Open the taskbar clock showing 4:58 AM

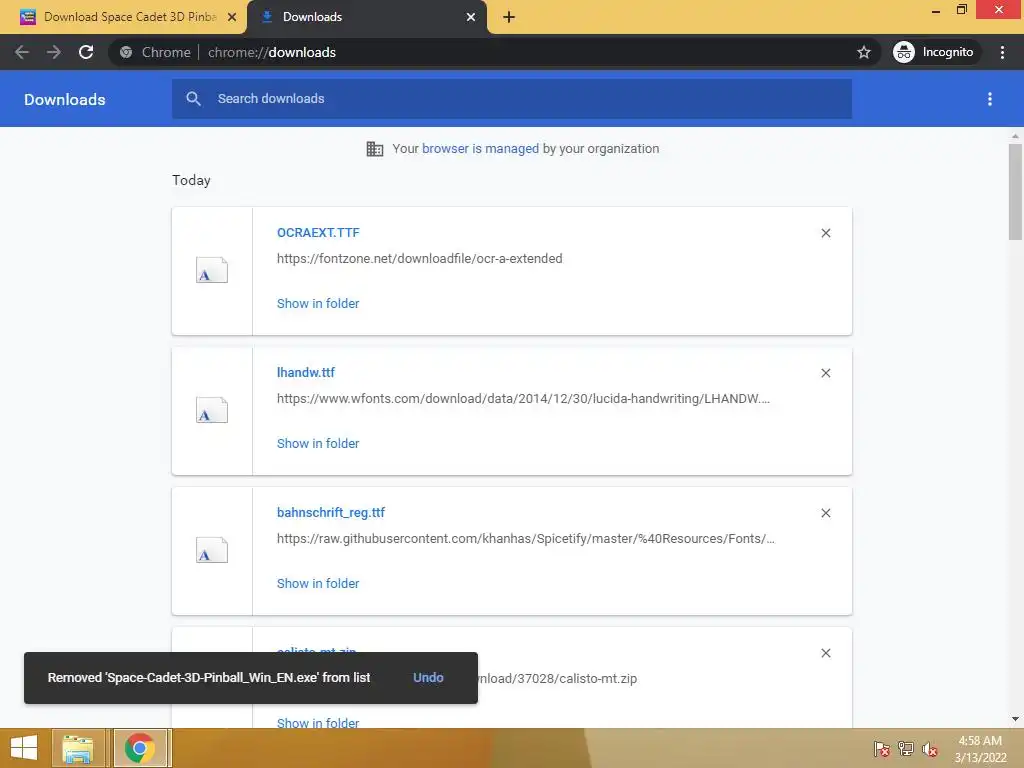pyautogui.click(x=980, y=749)
